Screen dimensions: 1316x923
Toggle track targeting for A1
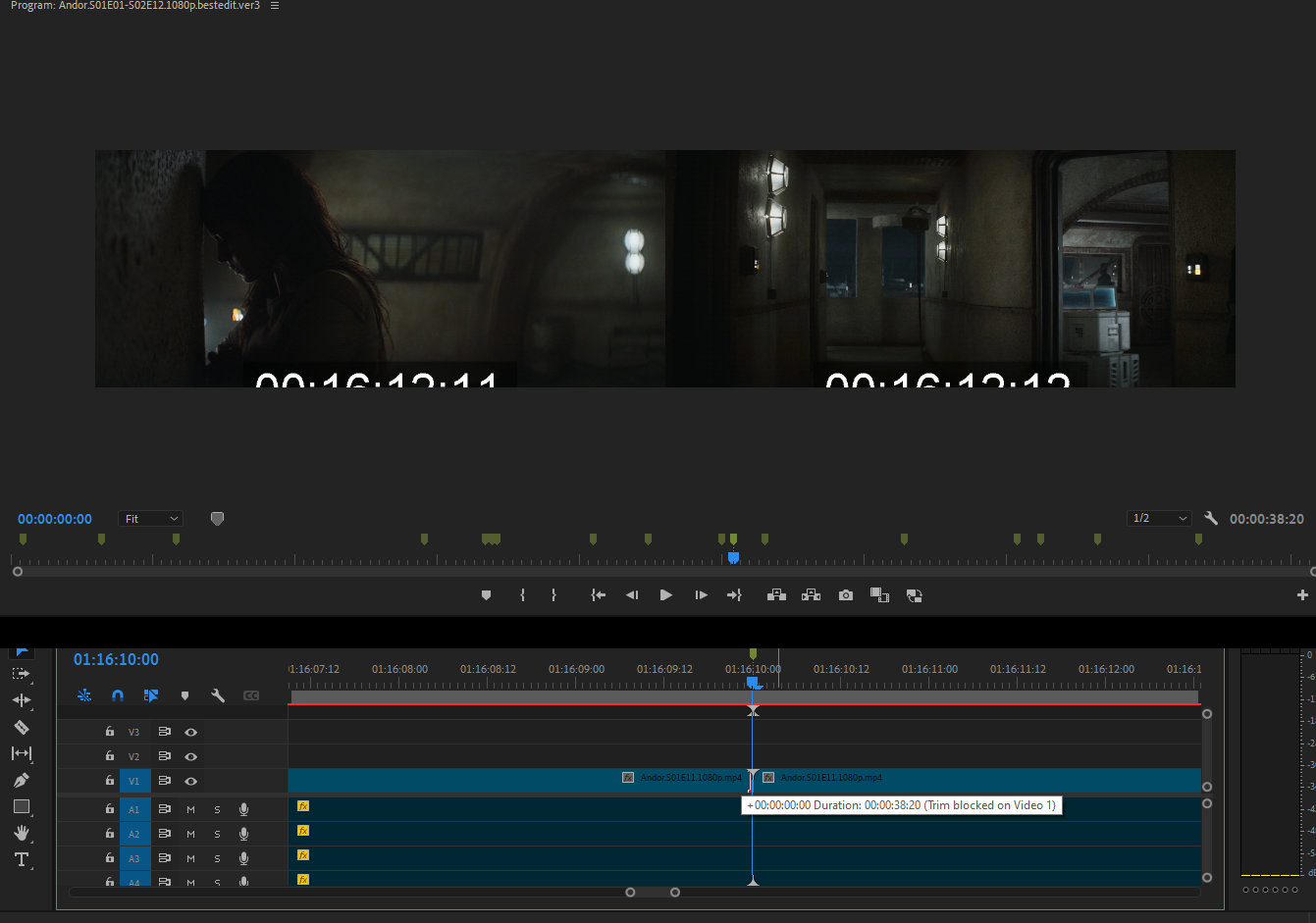pos(135,809)
